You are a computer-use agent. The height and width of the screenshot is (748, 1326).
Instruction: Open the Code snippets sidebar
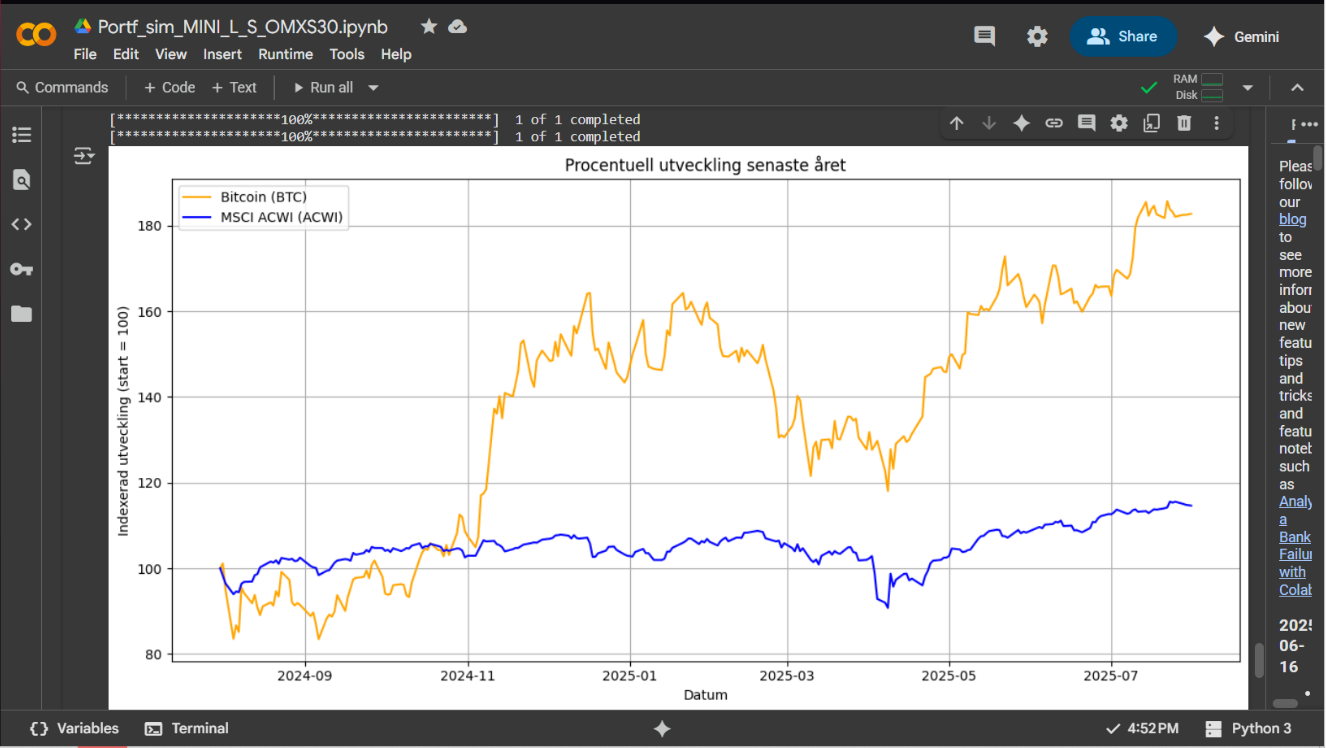click(x=21, y=224)
